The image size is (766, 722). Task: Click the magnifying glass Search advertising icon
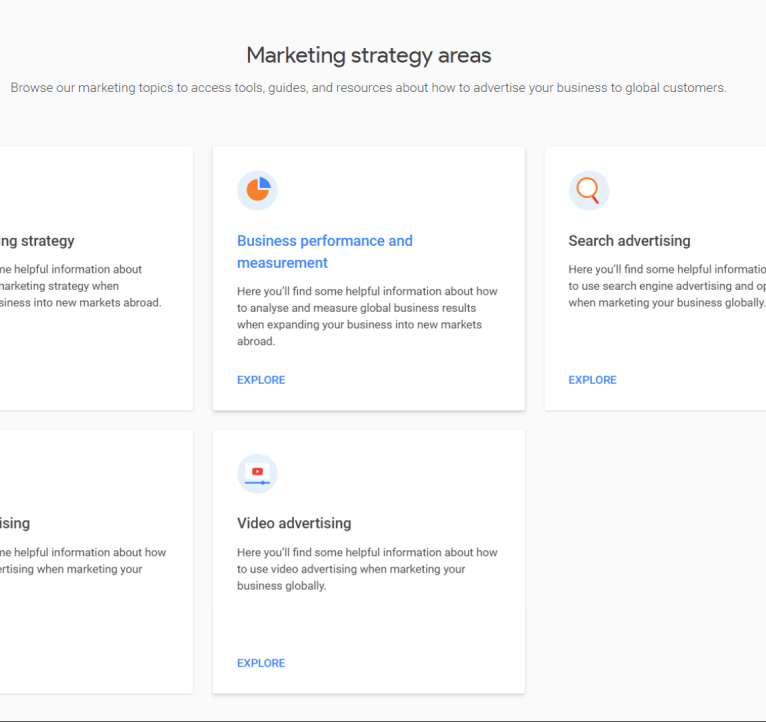point(588,190)
